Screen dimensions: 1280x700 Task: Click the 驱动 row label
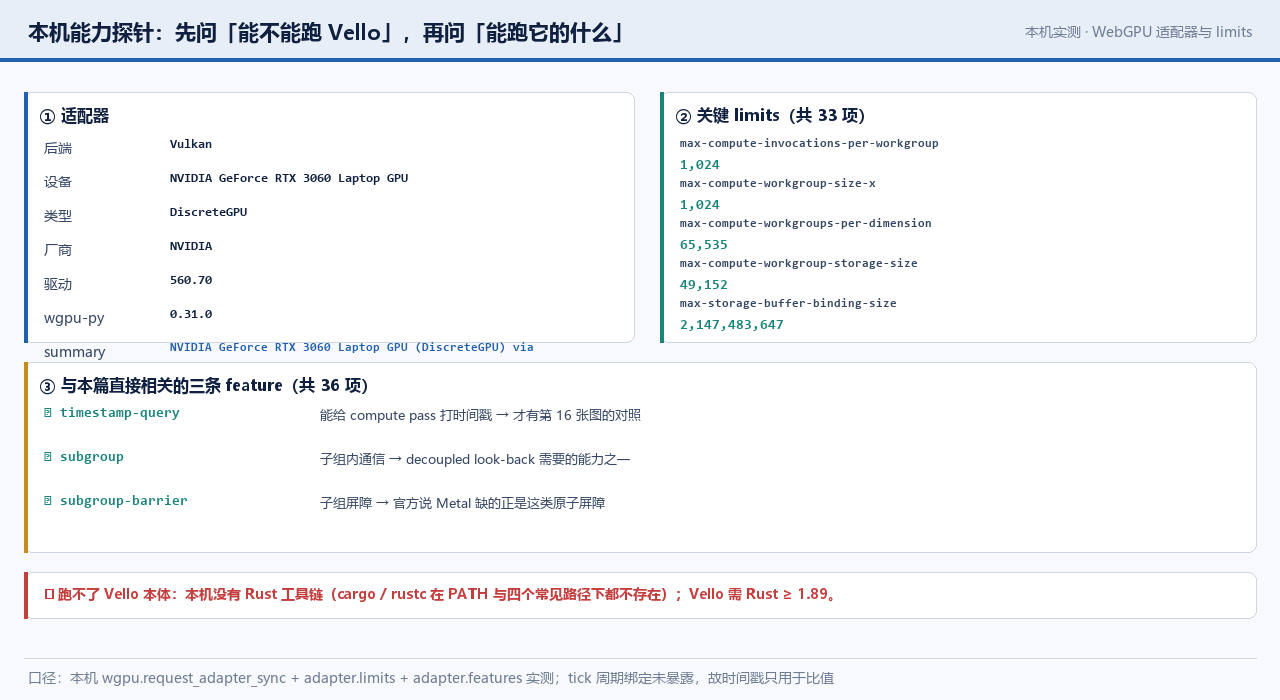click(58, 284)
